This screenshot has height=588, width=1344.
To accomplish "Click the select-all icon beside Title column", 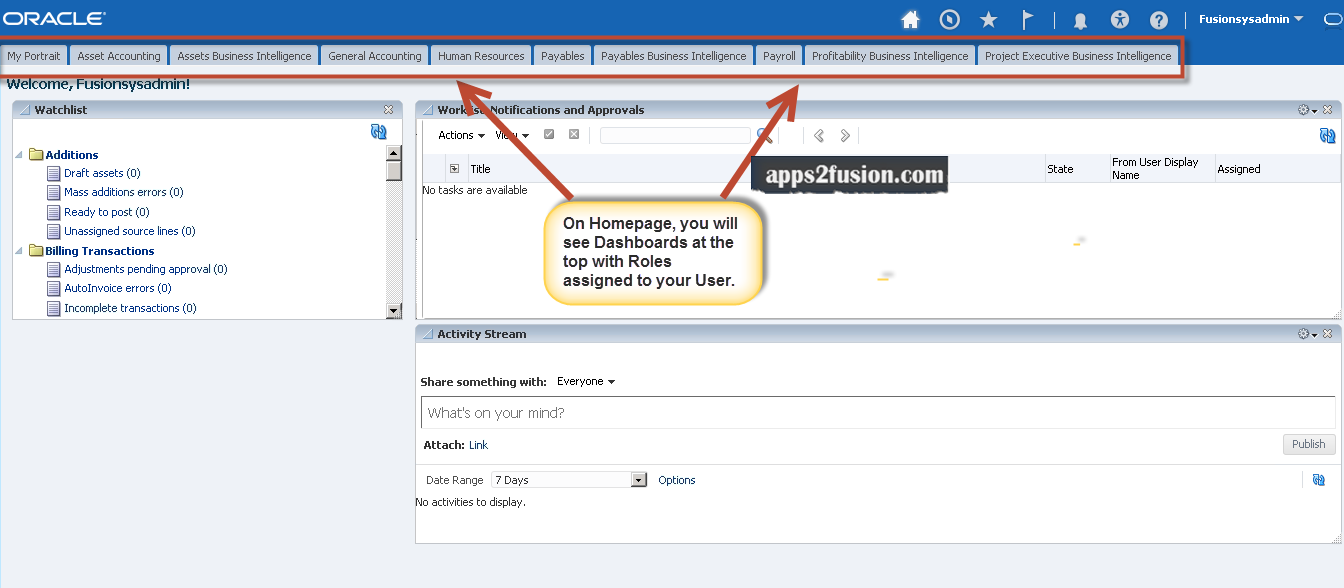I will click(455, 169).
